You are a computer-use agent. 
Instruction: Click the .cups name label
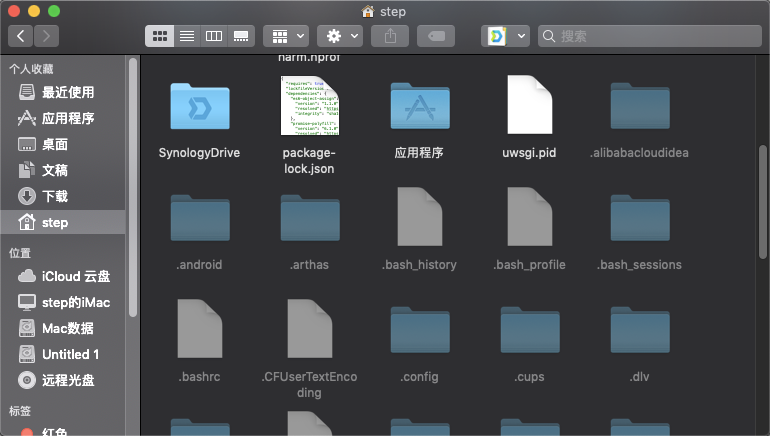pos(529,377)
